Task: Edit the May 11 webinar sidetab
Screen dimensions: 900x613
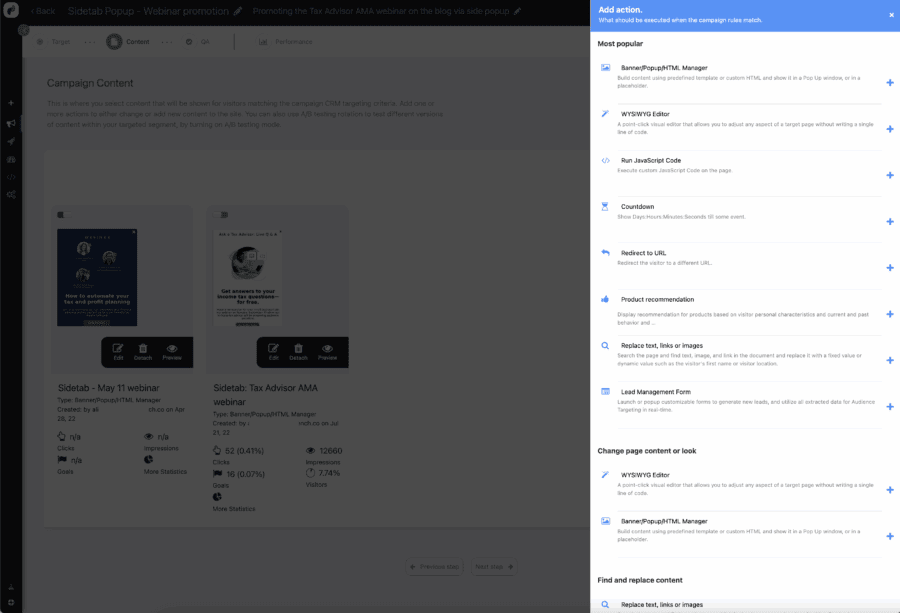Action: (x=118, y=351)
